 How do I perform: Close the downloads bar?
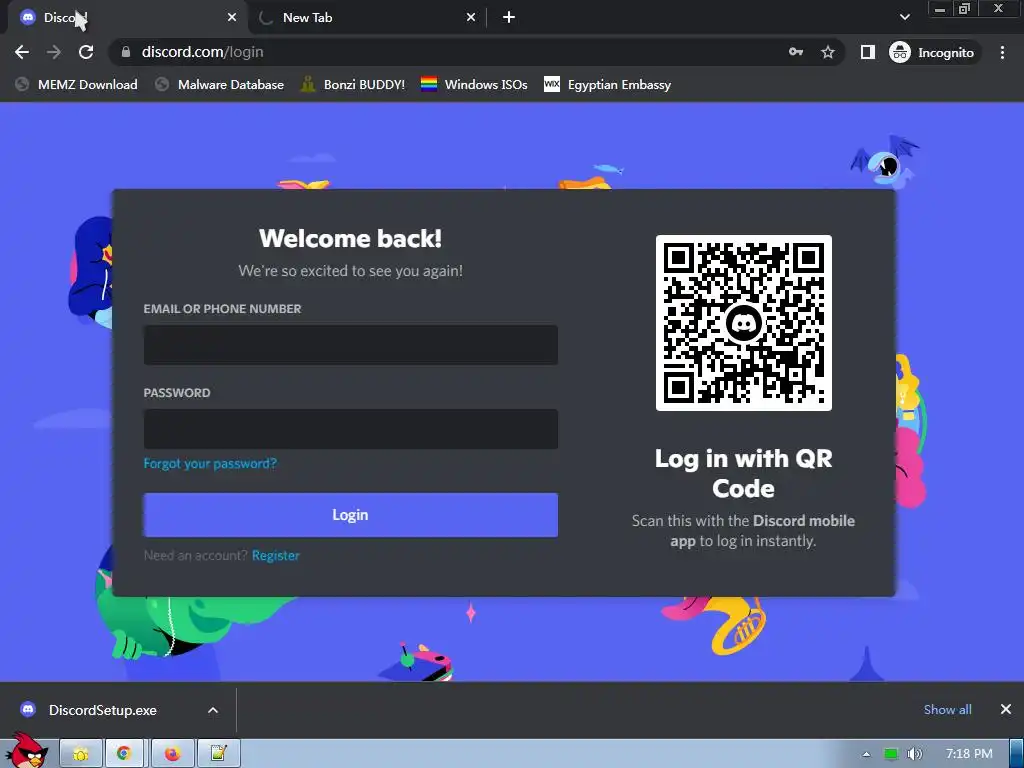(1006, 709)
